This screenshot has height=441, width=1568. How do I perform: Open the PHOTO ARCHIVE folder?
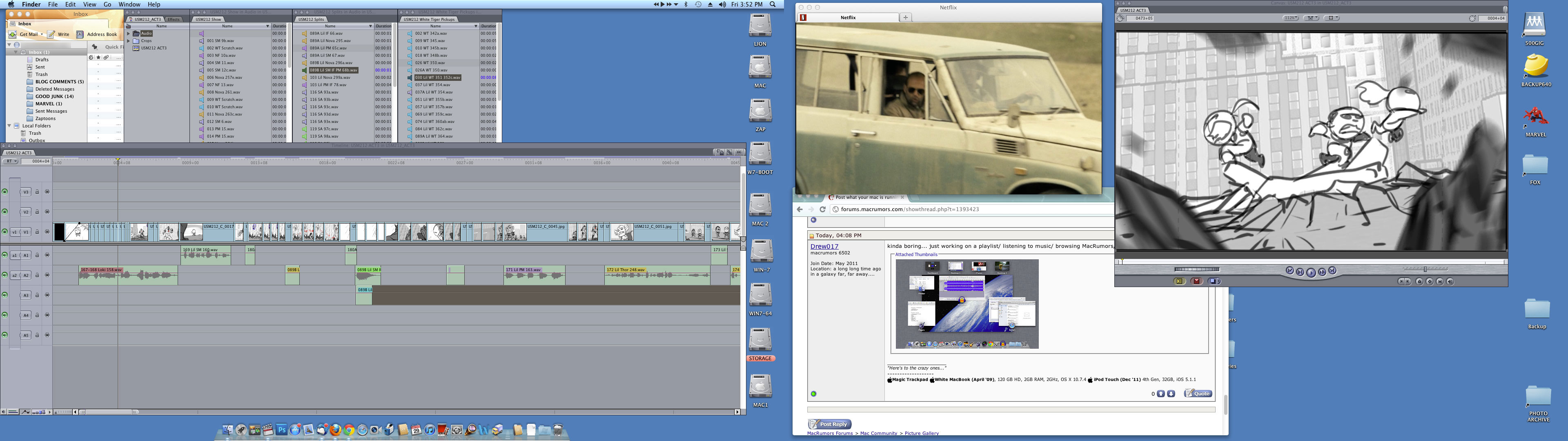pos(1538,396)
